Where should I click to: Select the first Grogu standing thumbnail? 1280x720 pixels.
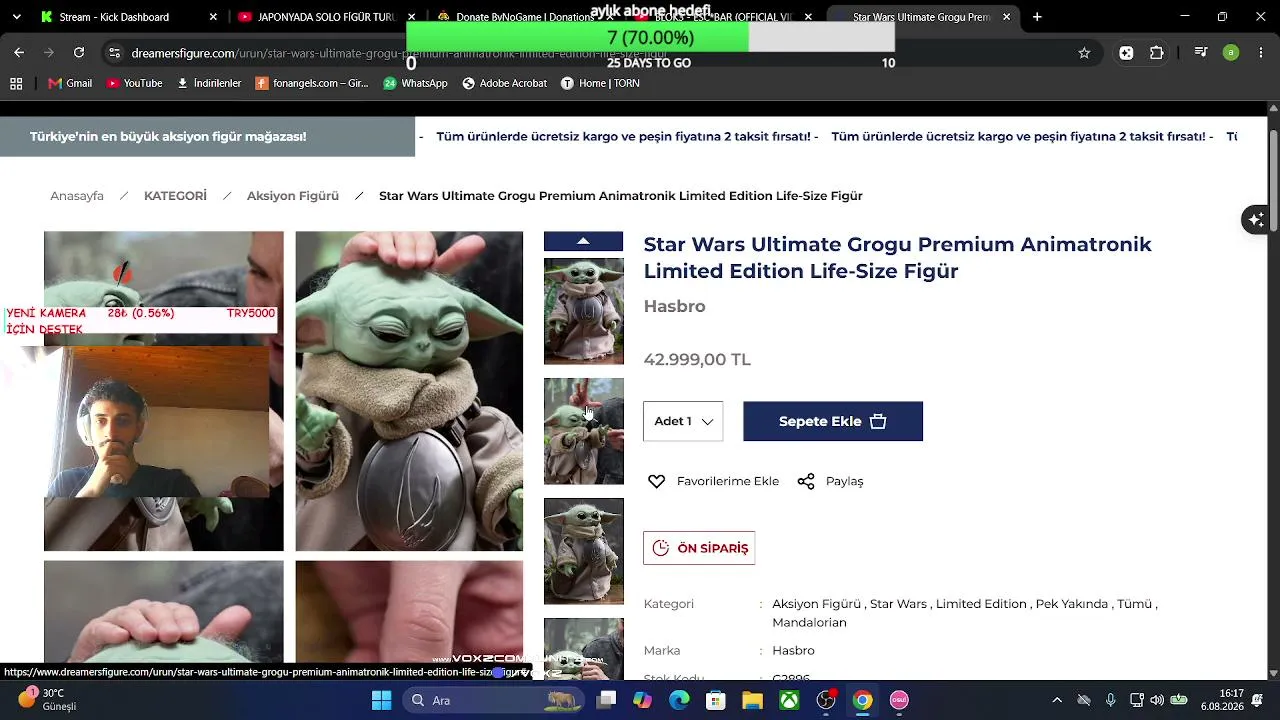pos(583,311)
